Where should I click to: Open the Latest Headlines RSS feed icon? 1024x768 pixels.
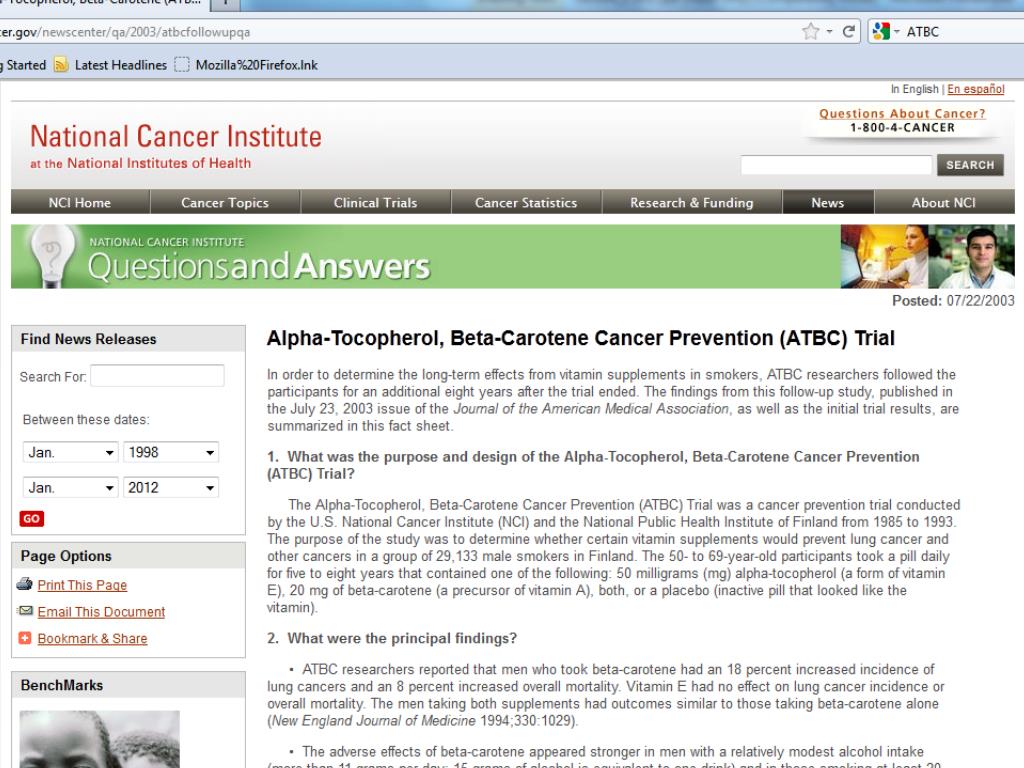point(61,64)
